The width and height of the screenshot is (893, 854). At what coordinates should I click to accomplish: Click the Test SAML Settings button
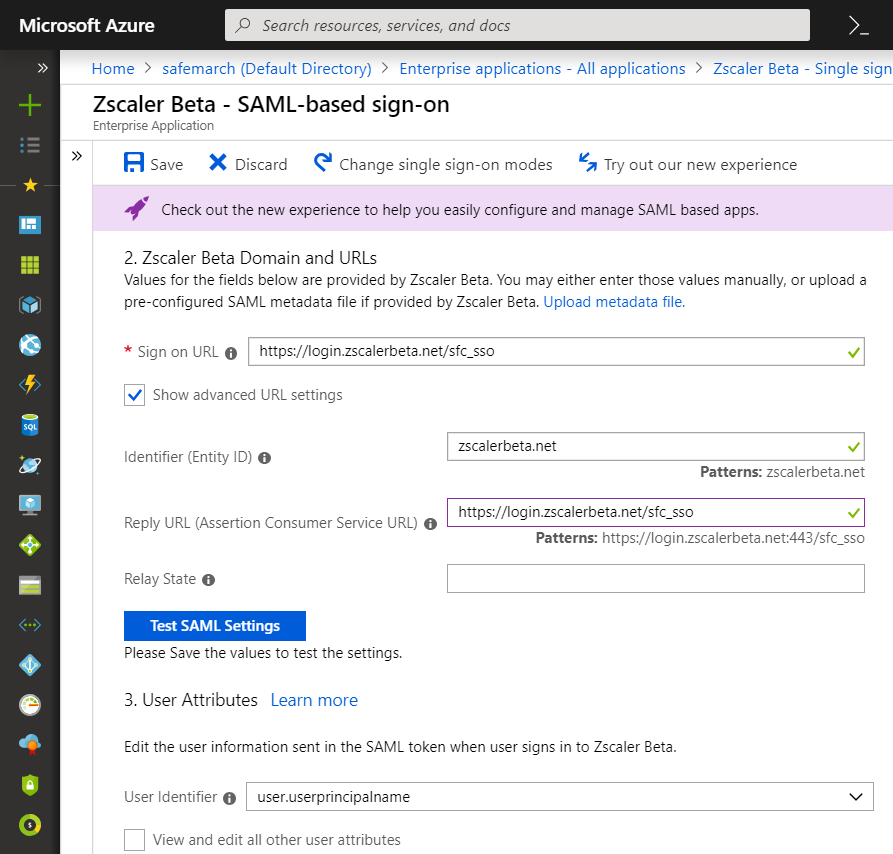[215, 626]
